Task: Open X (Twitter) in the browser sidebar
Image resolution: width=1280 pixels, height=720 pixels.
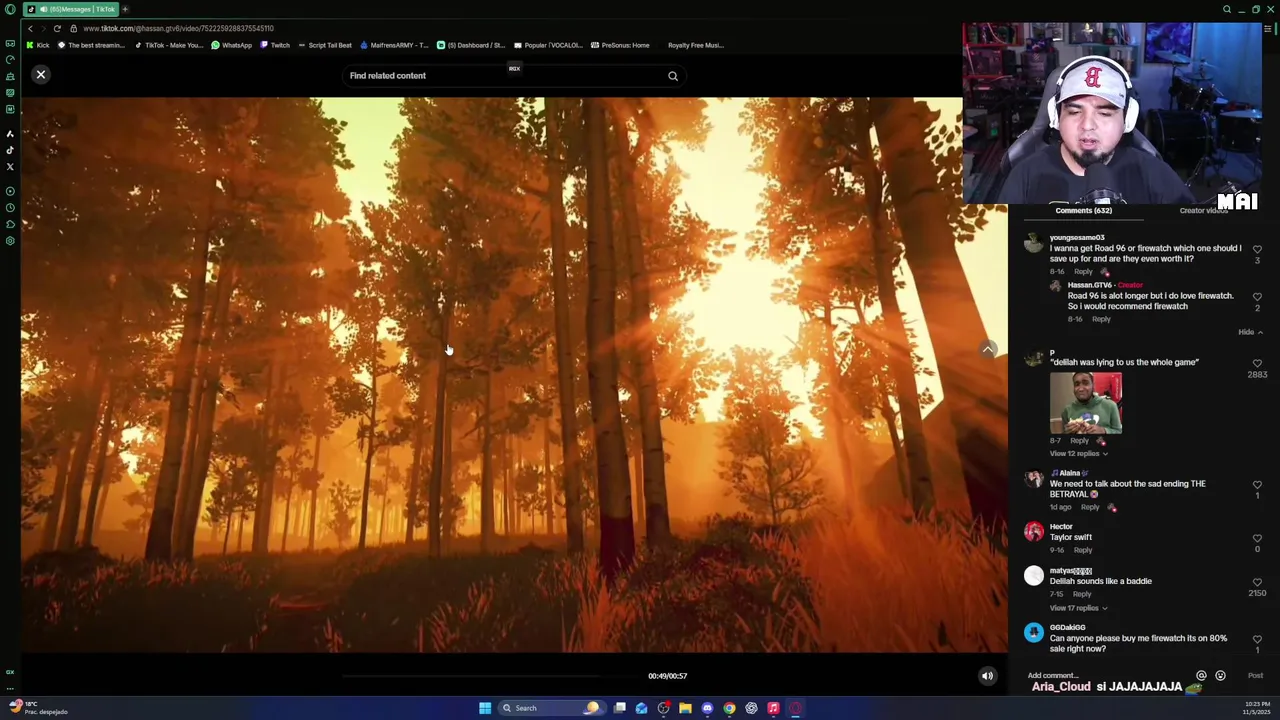Action: tap(10, 166)
